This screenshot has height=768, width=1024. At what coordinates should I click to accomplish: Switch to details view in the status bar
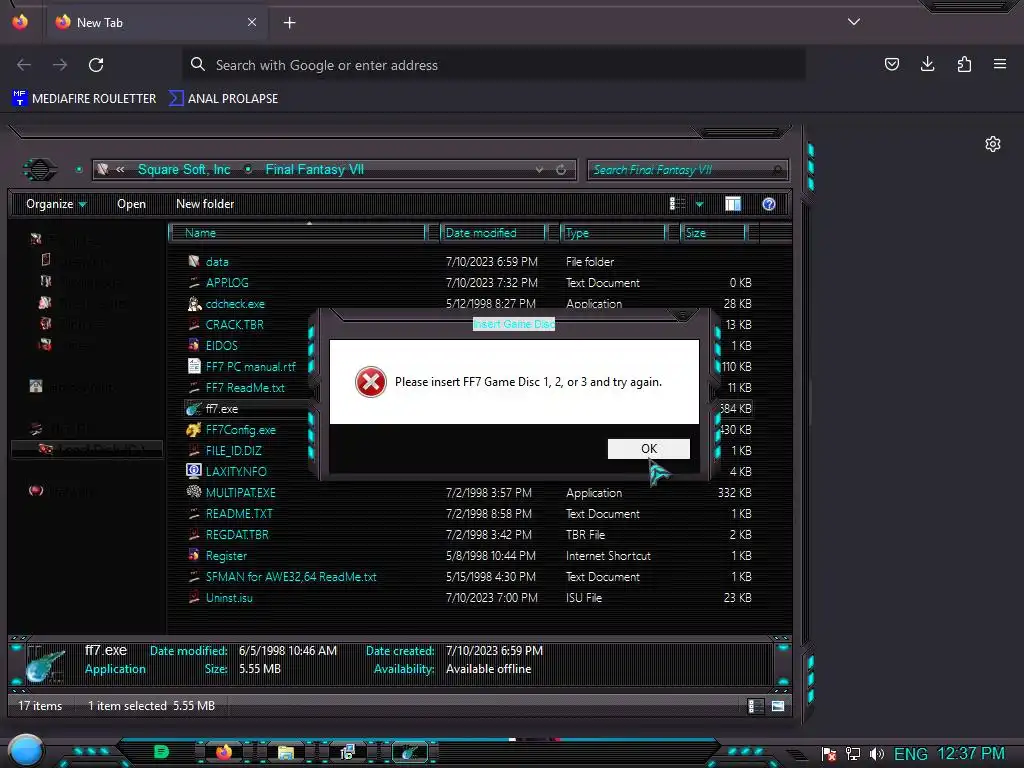click(755, 706)
